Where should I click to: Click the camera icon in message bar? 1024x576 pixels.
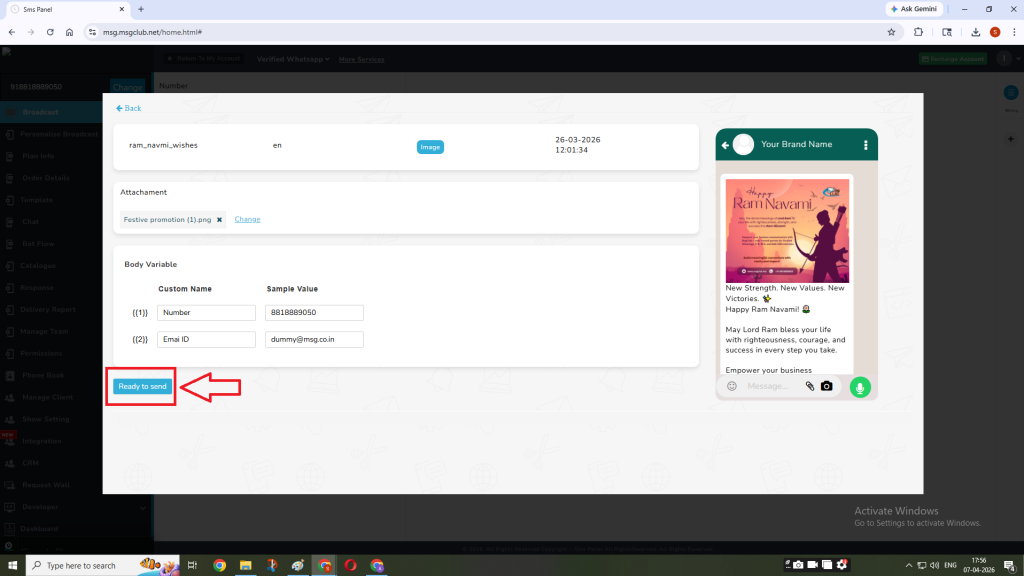[827, 386]
